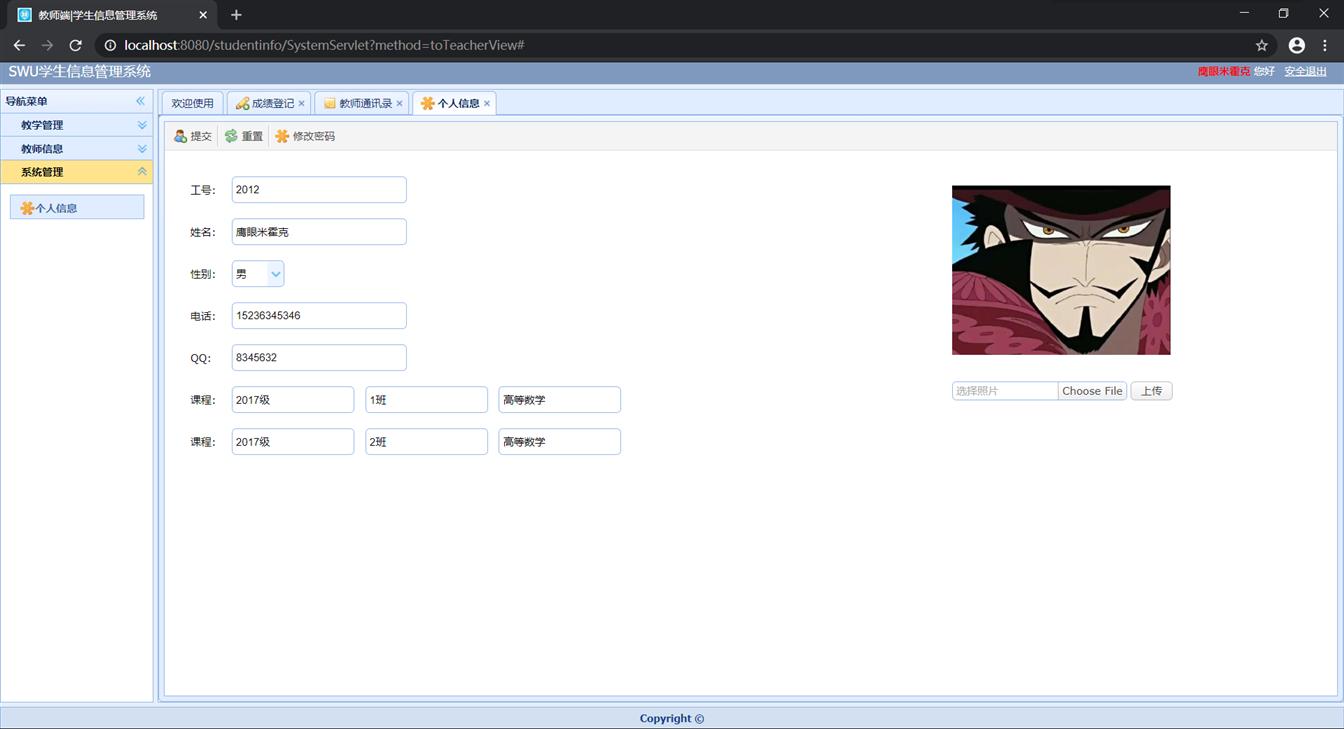The height and width of the screenshot is (729, 1344).
Task: Close the 成绩登记 tab
Action: [301, 103]
